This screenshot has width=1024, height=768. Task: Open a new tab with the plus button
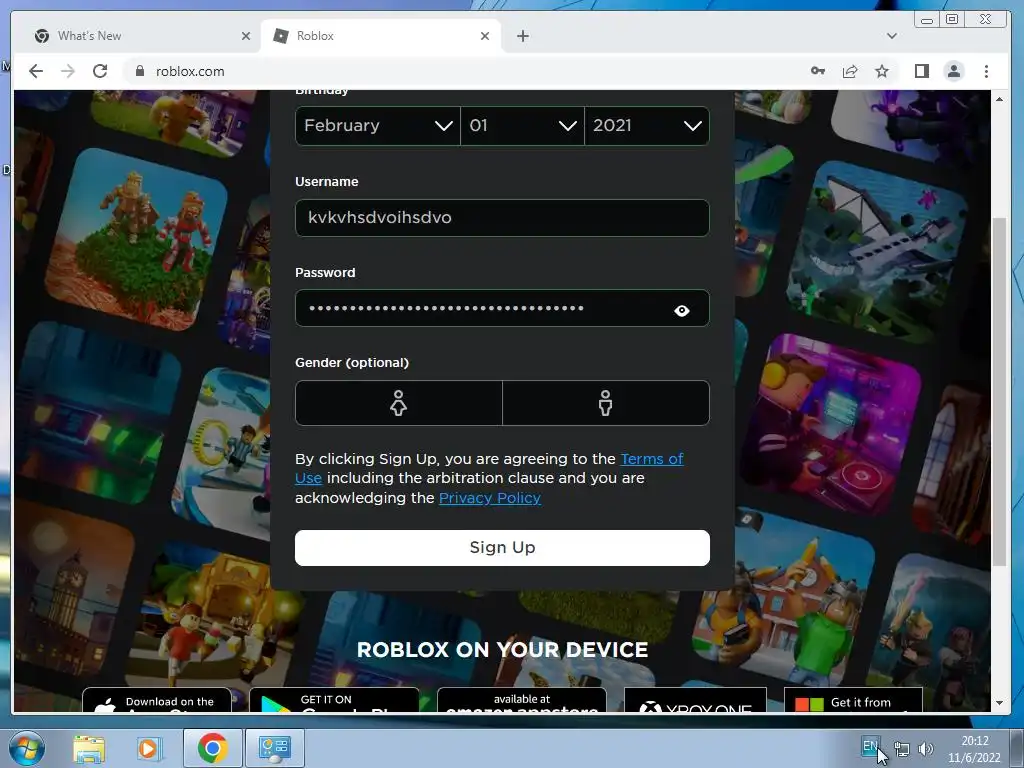point(522,36)
